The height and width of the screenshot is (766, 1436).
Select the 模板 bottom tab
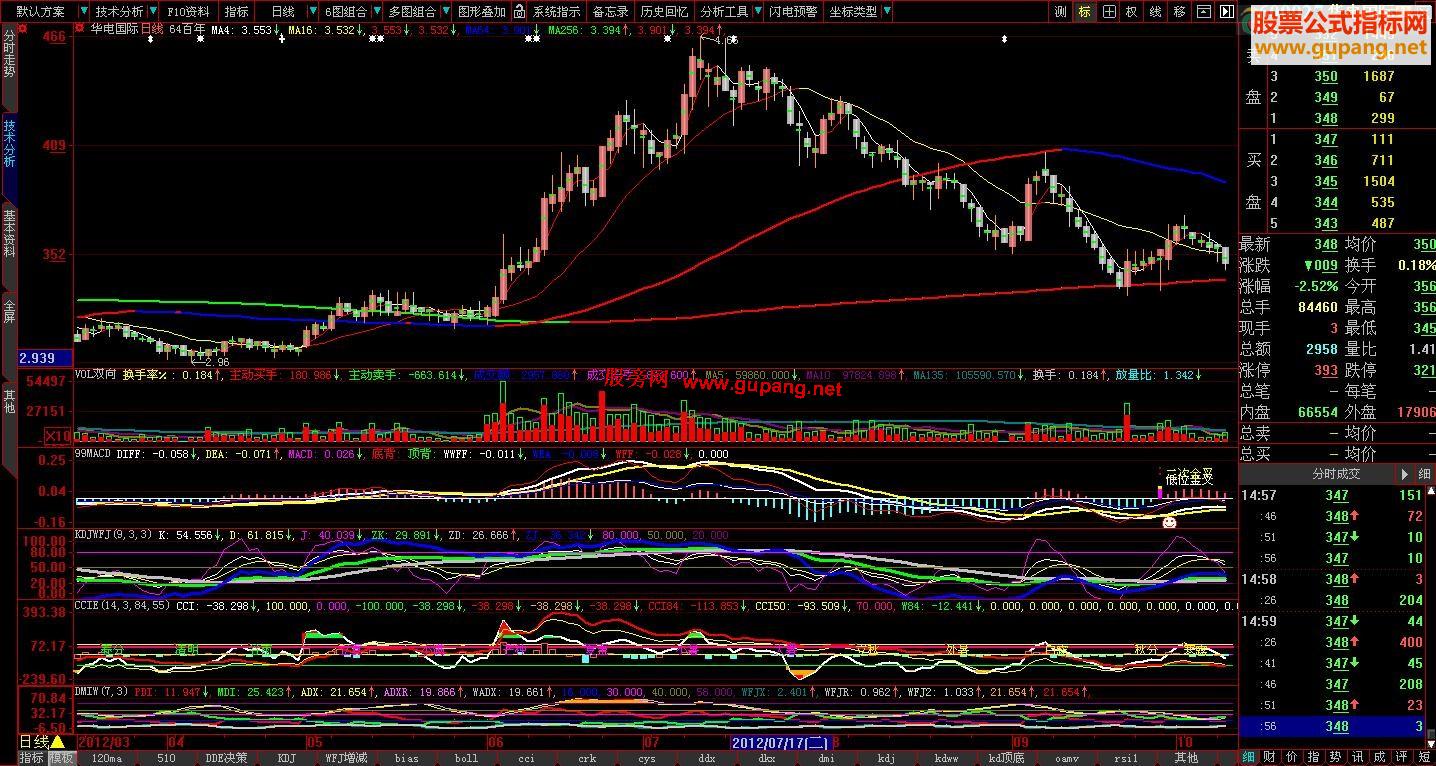pyautogui.click(x=61, y=758)
